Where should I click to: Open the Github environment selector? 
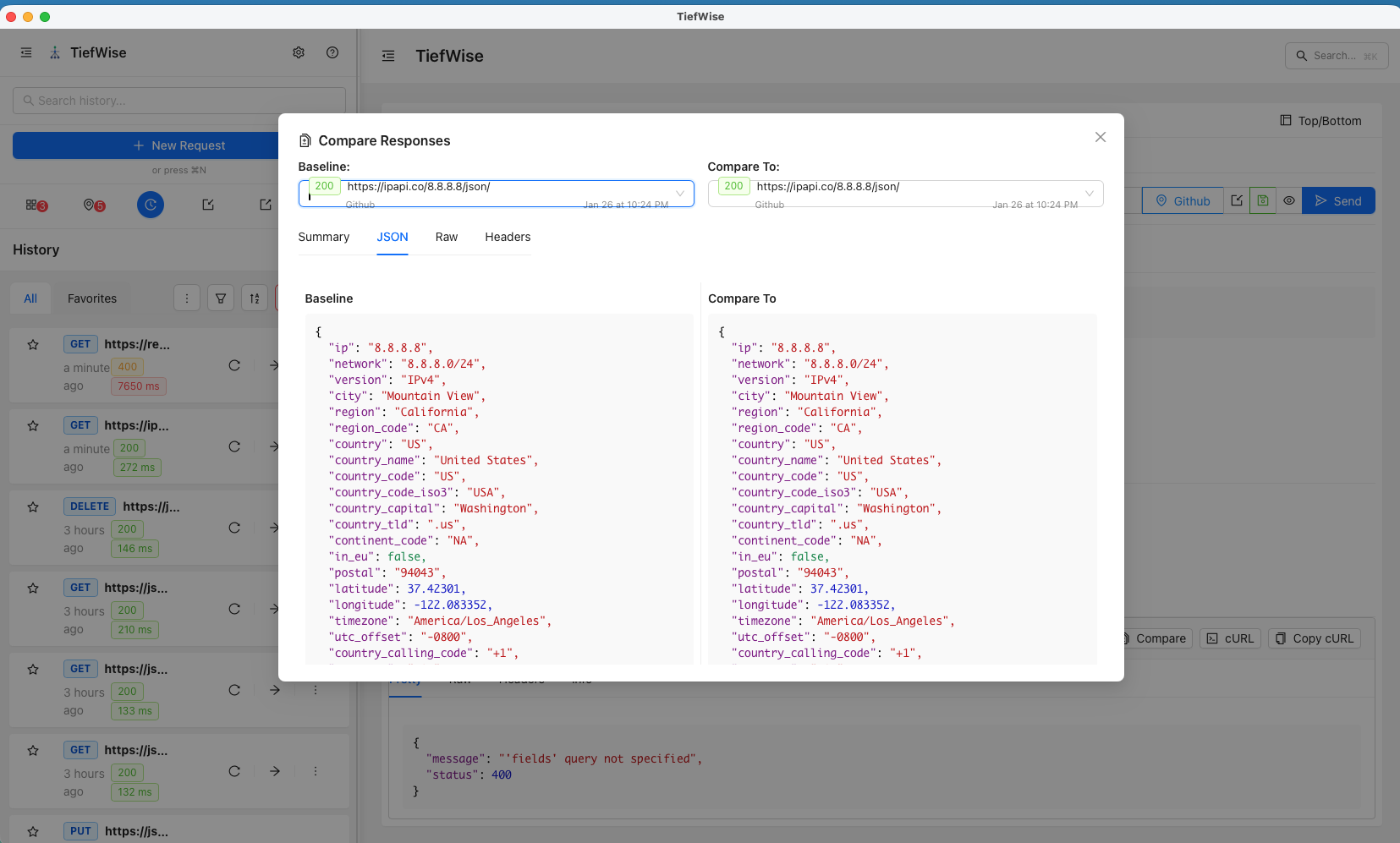1183,200
